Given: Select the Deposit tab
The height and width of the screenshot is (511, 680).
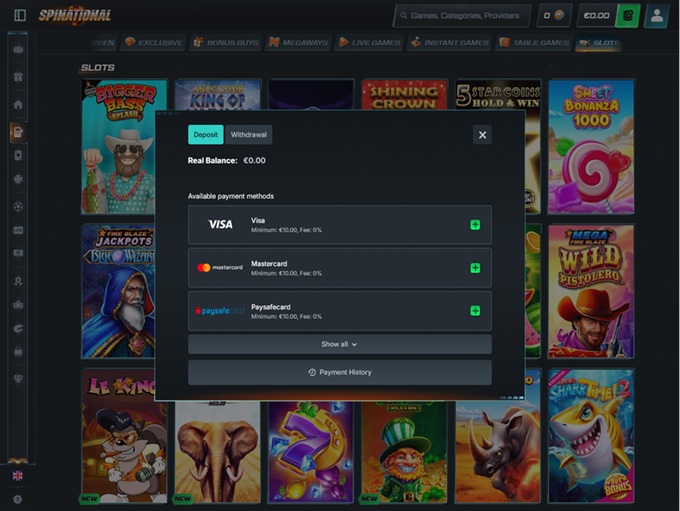Looking at the screenshot, I should (205, 135).
